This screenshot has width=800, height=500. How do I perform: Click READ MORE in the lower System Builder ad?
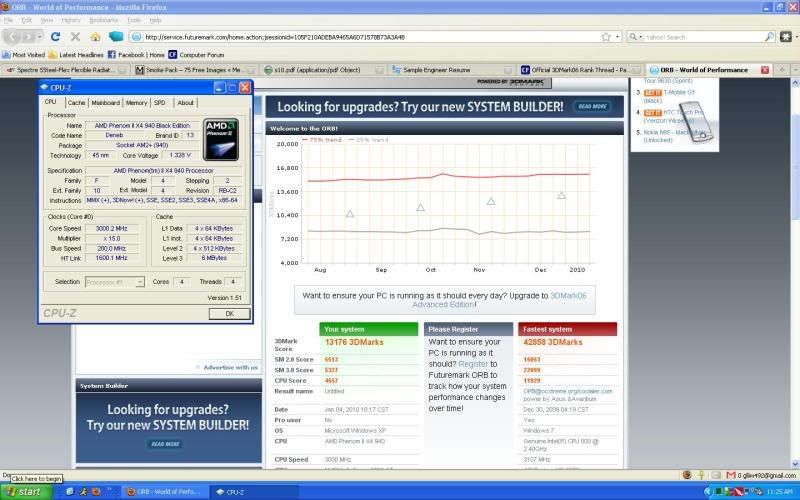pyautogui.click(x=165, y=444)
